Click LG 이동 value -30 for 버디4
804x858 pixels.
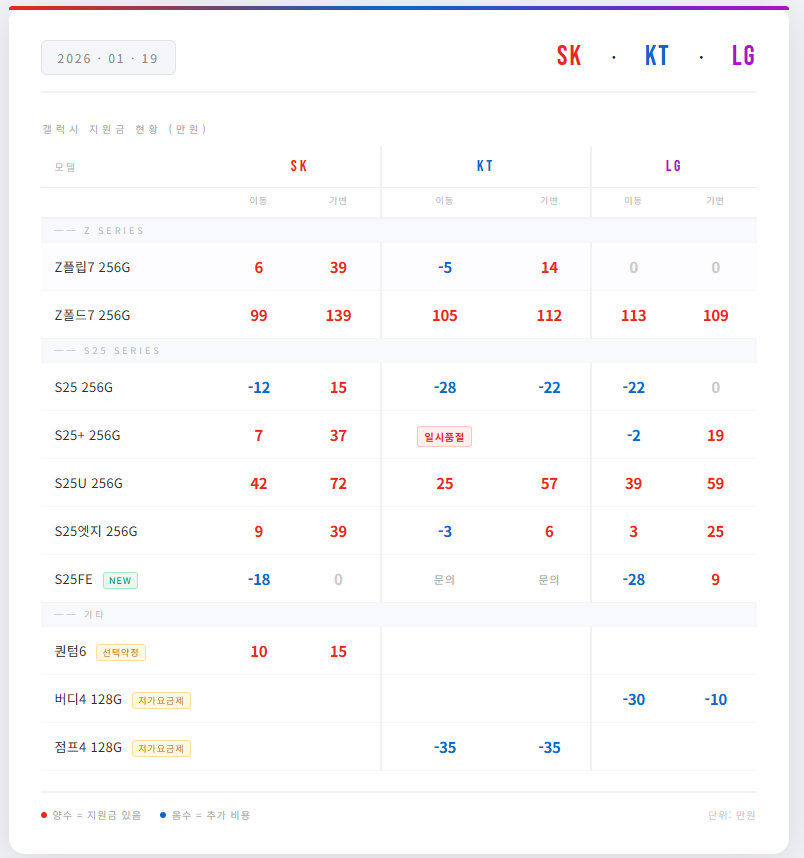pyautogui.click(x=634, y=700)
